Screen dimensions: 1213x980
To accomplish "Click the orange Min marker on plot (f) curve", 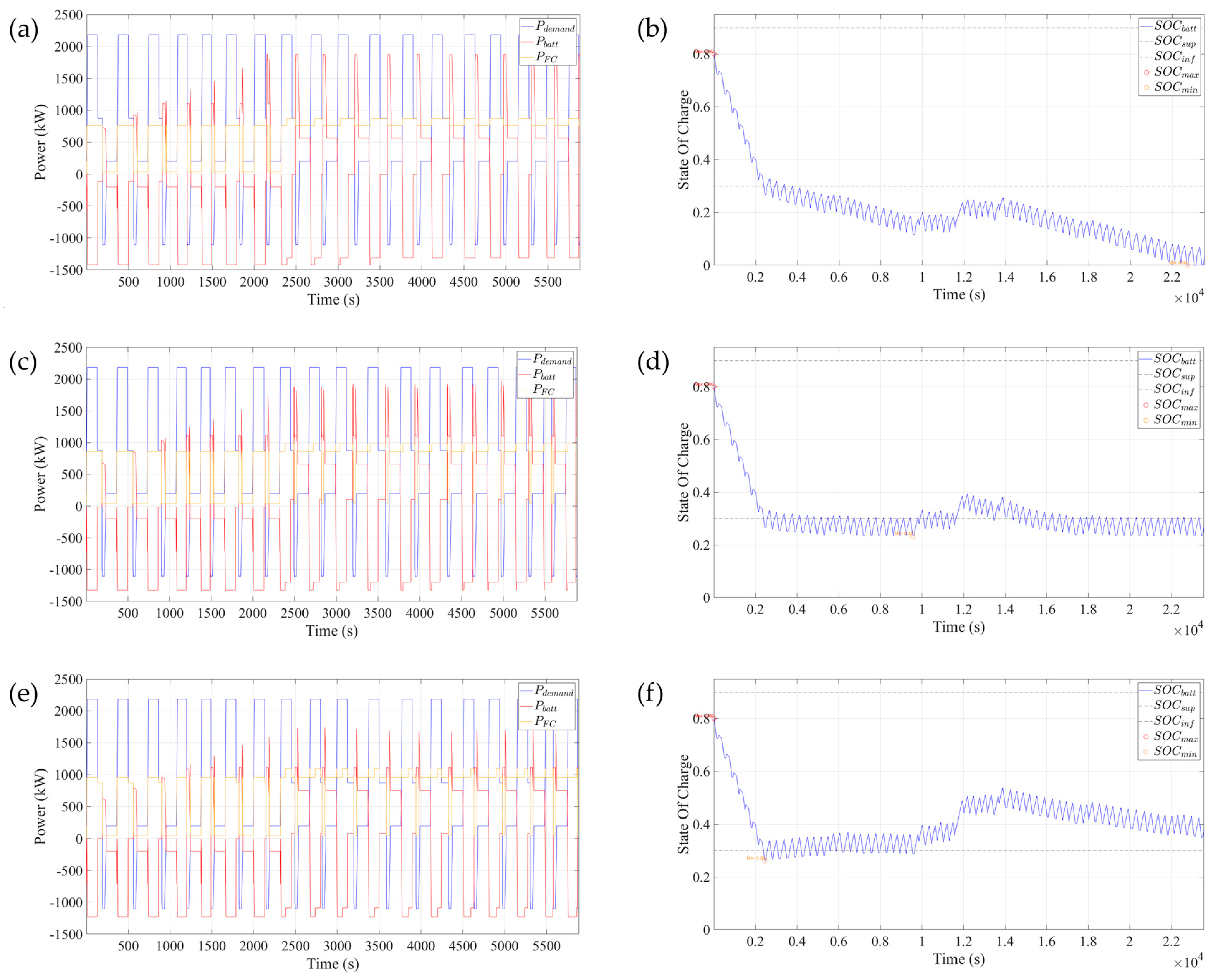I will [765, 861].
